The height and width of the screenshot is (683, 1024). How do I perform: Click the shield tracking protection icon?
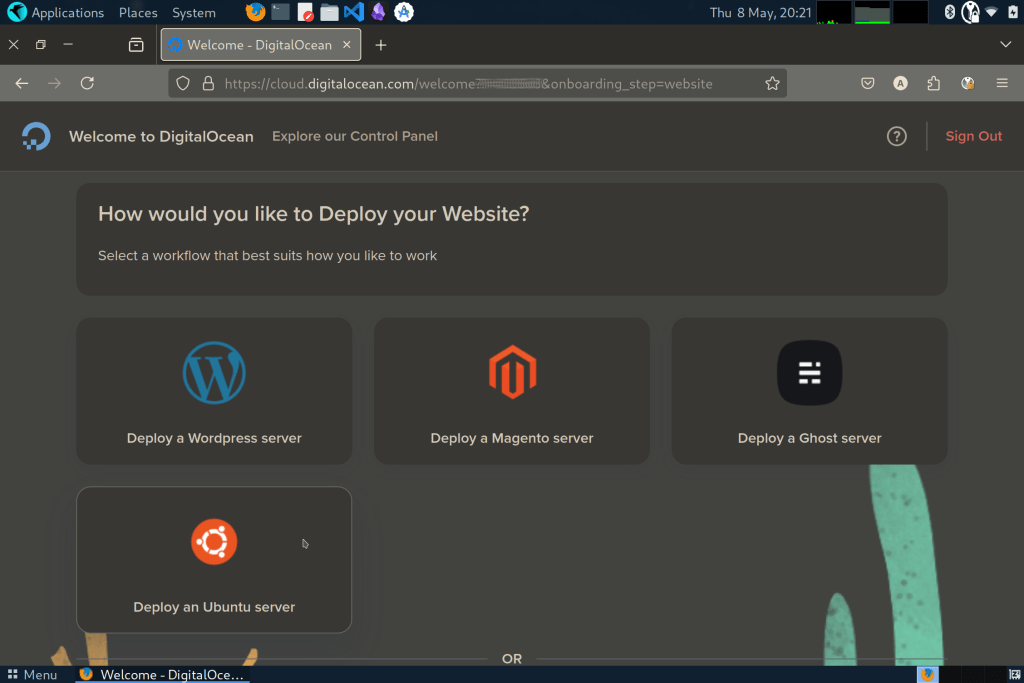(184, 84)
